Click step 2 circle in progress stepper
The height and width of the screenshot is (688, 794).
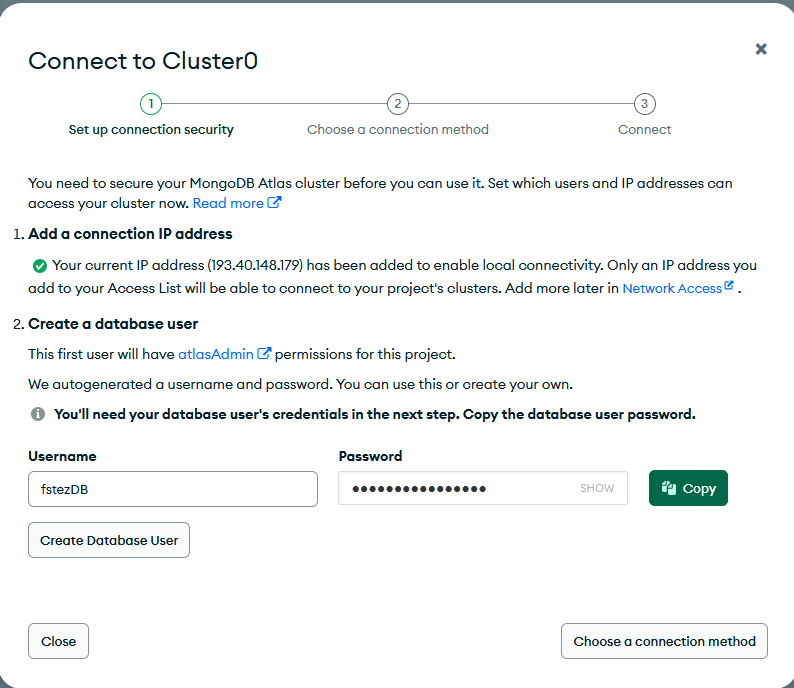(x=398, y=104)
